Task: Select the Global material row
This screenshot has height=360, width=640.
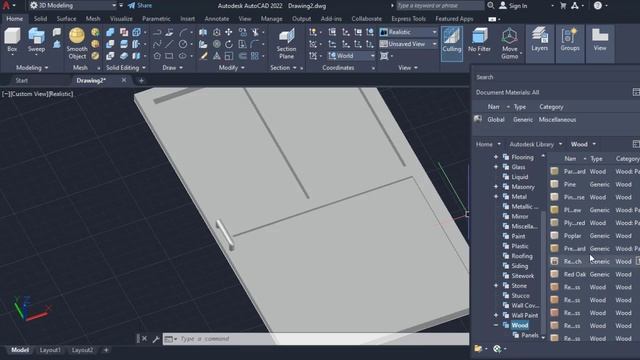Action: click(556, 120)
